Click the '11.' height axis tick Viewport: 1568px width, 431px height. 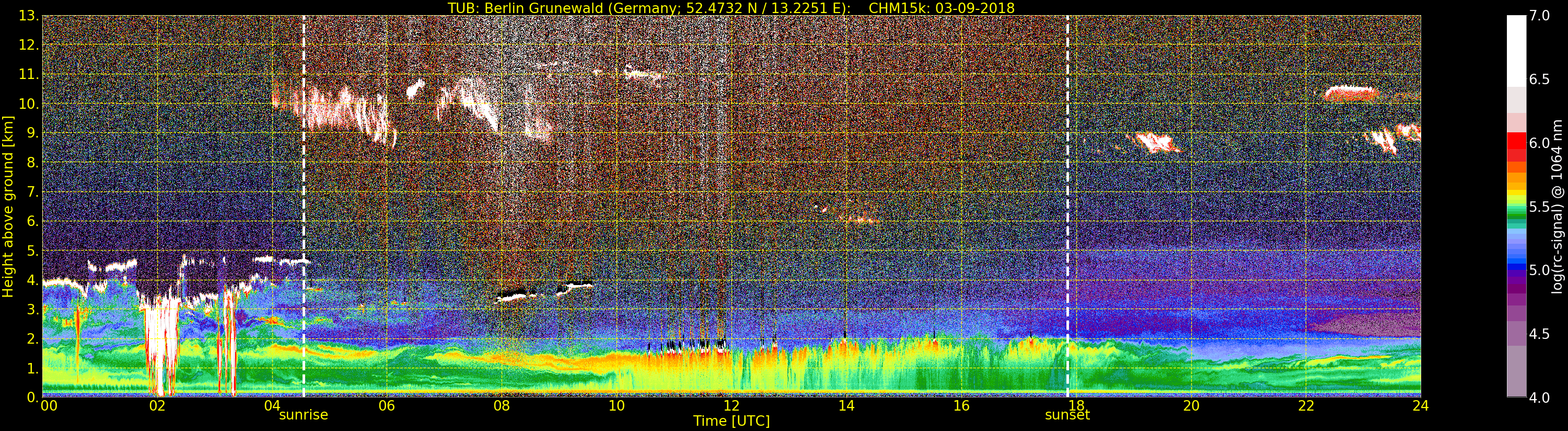pos(29,74)
